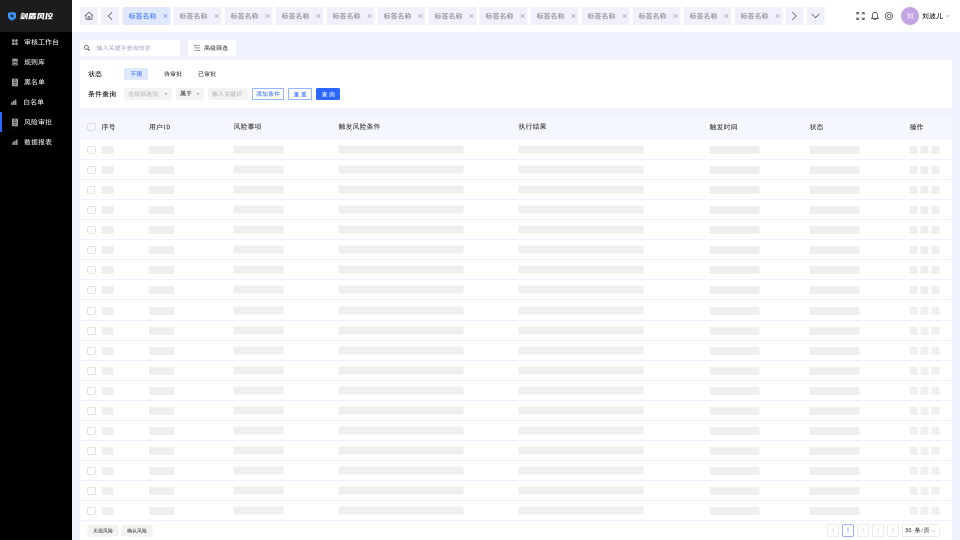
Task: Go to page 1 in pagination
Action: click(848, 530)
